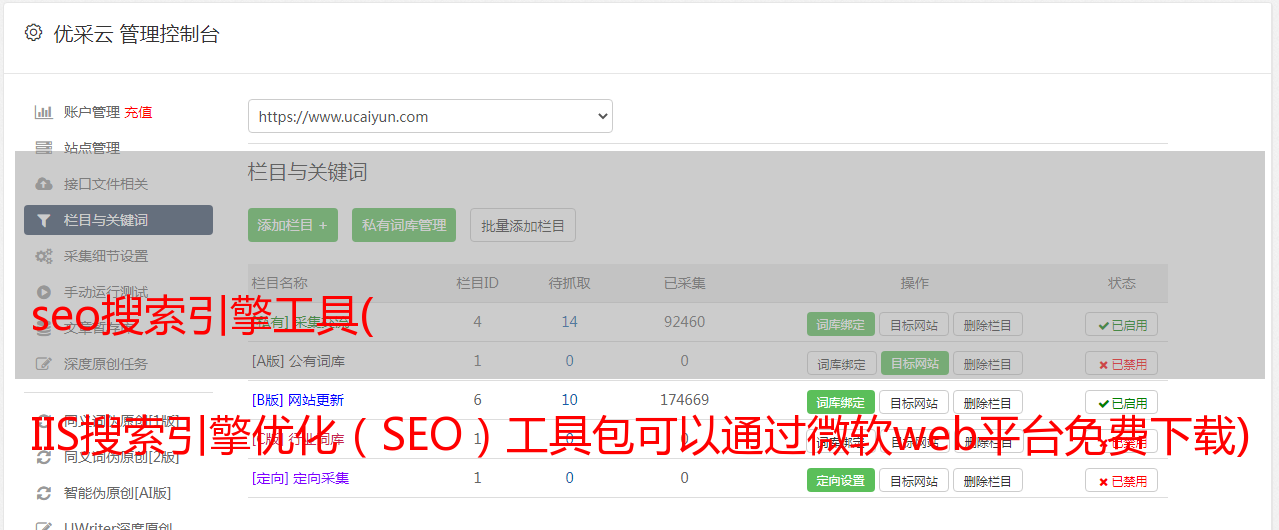
Task: Open the site URL dropdown
Action: coord(430,116)
